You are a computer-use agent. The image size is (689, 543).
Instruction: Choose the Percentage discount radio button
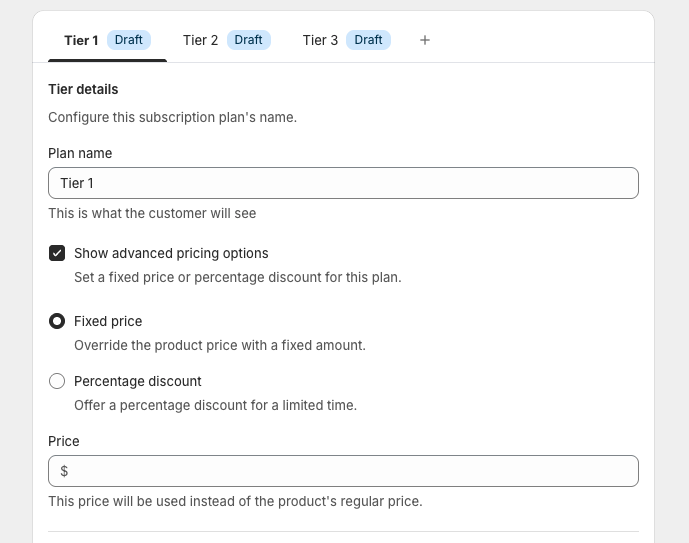[x=57, y=381]
